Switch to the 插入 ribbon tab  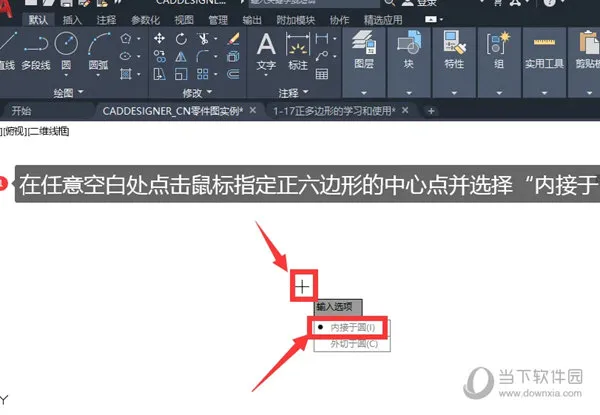72,20
